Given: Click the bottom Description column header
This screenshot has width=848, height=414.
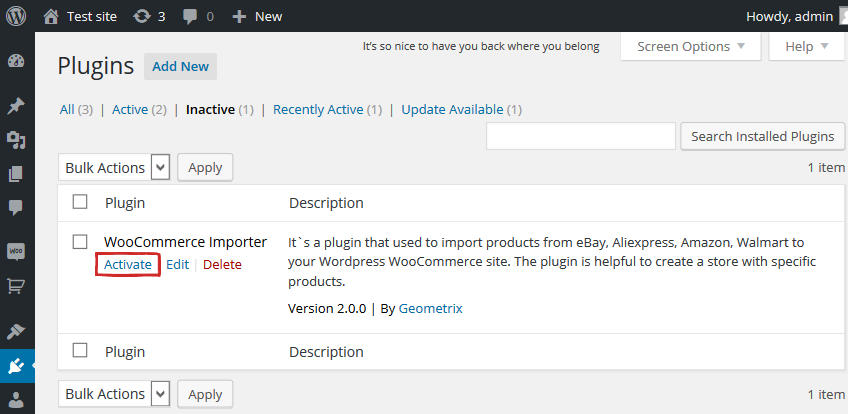Looking at the screenshot, I should [x=326, y=352].
